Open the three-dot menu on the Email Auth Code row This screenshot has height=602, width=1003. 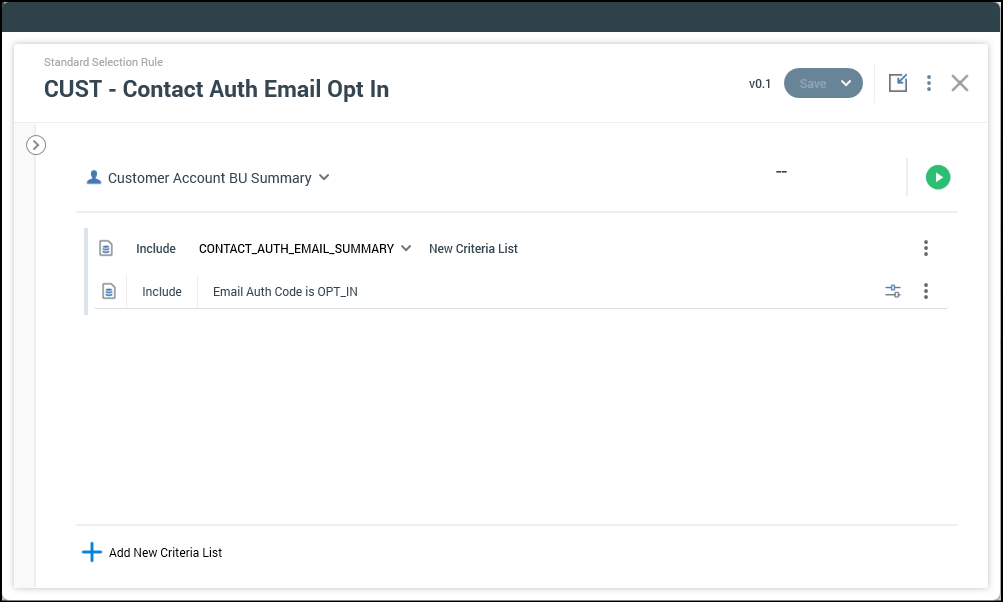coord(926,291)
